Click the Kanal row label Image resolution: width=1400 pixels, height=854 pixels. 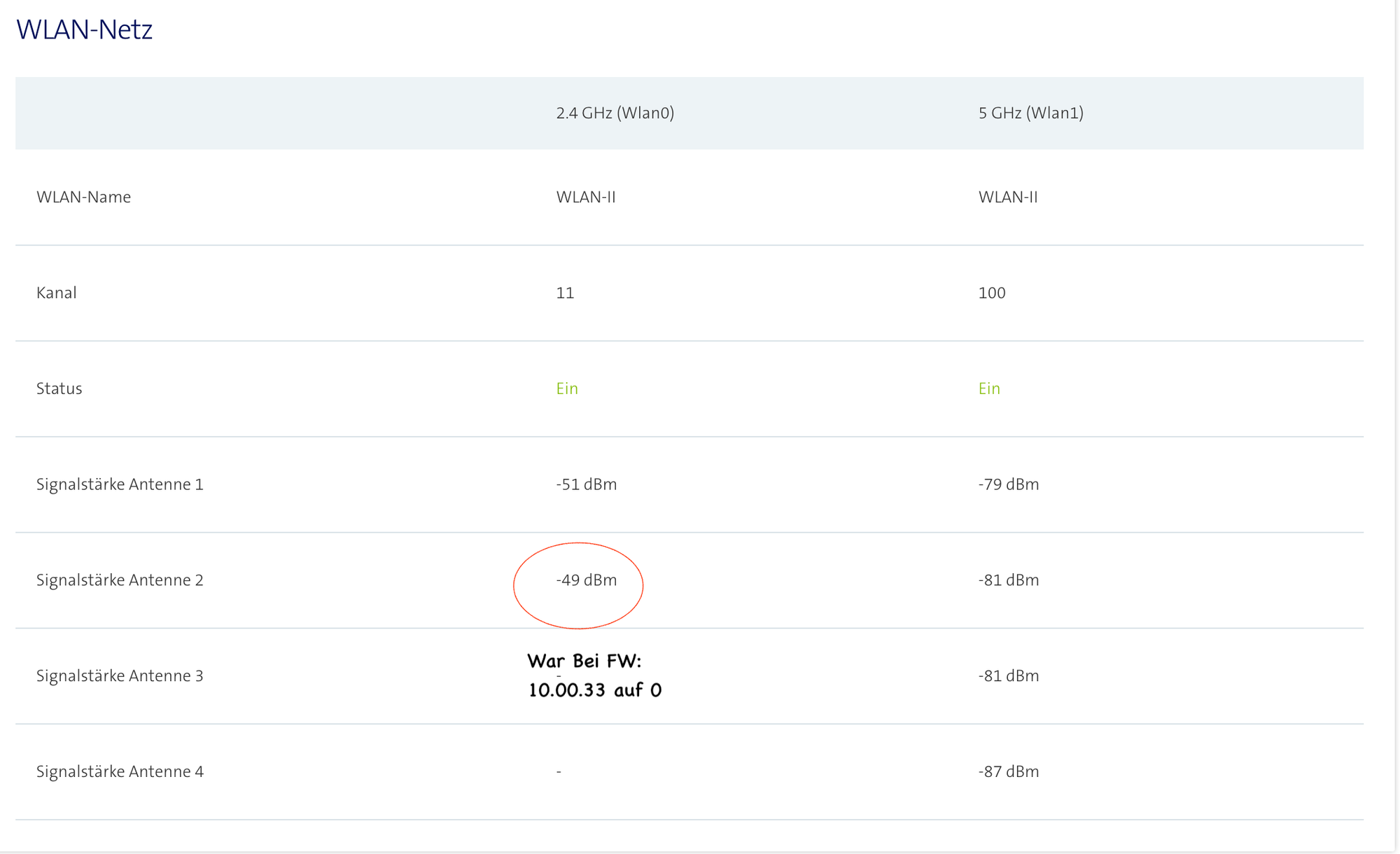pyautogui.click(x=57, y=293)
